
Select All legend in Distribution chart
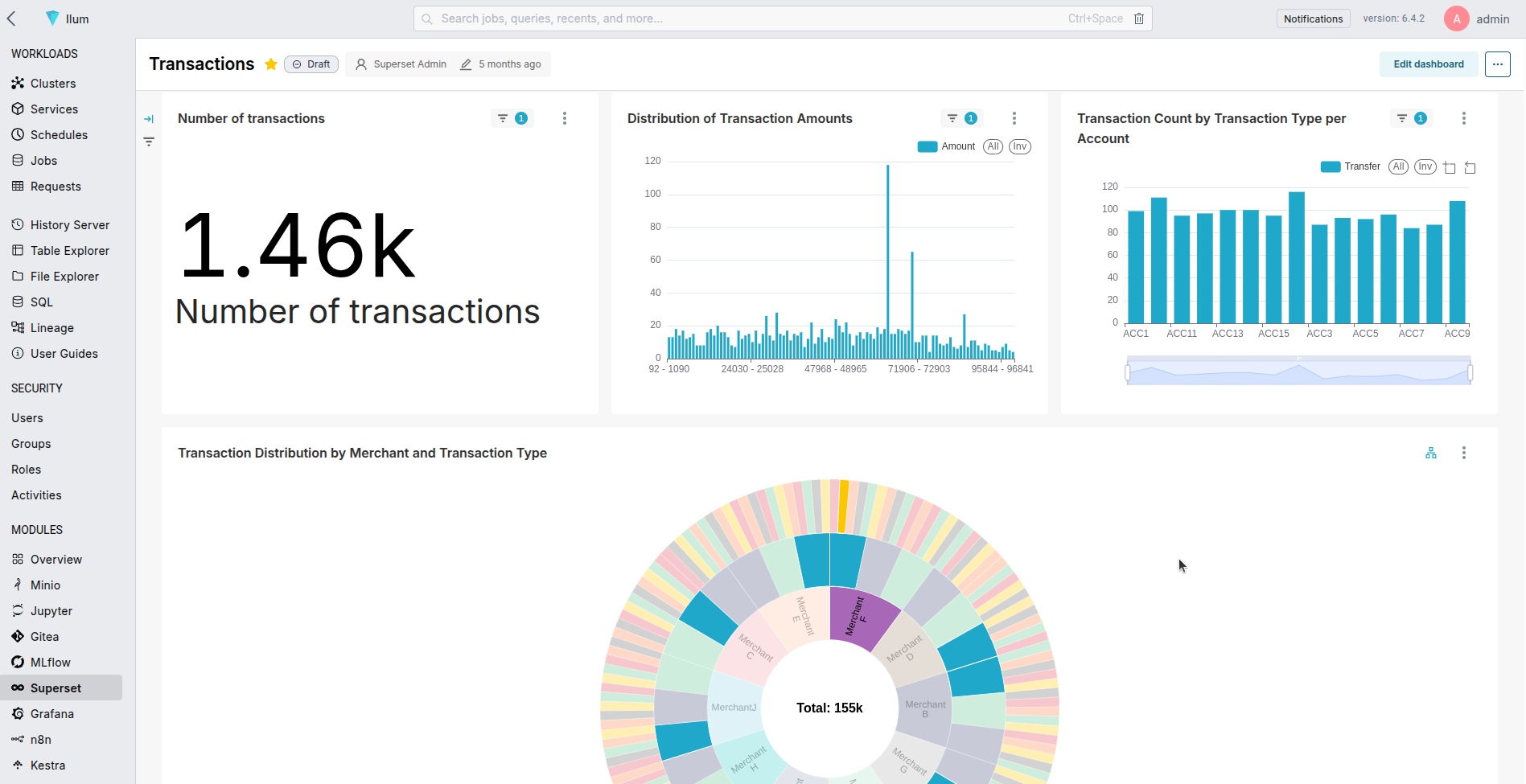tap(993, 146)
